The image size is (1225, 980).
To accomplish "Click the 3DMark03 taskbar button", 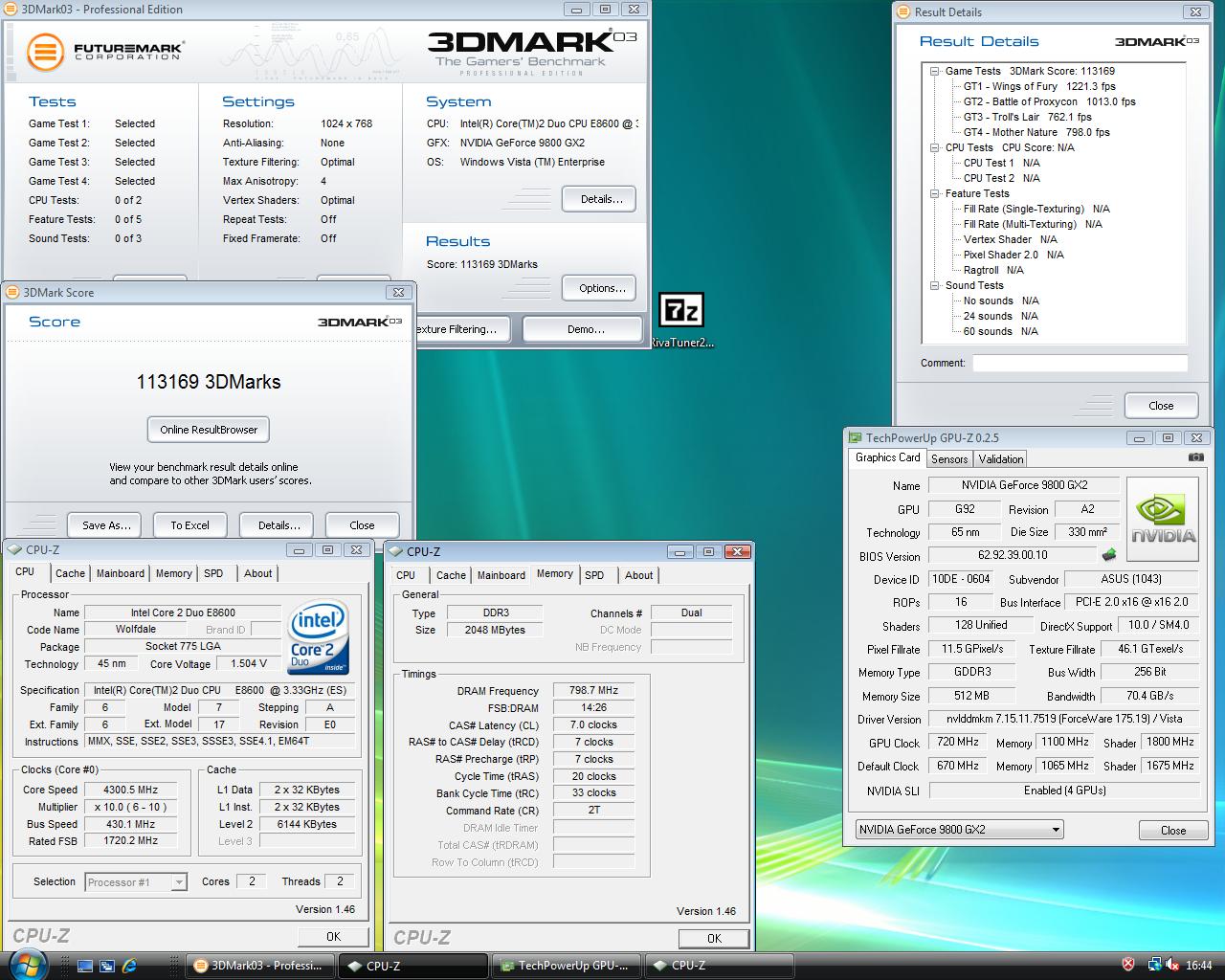I will point(260,966).
